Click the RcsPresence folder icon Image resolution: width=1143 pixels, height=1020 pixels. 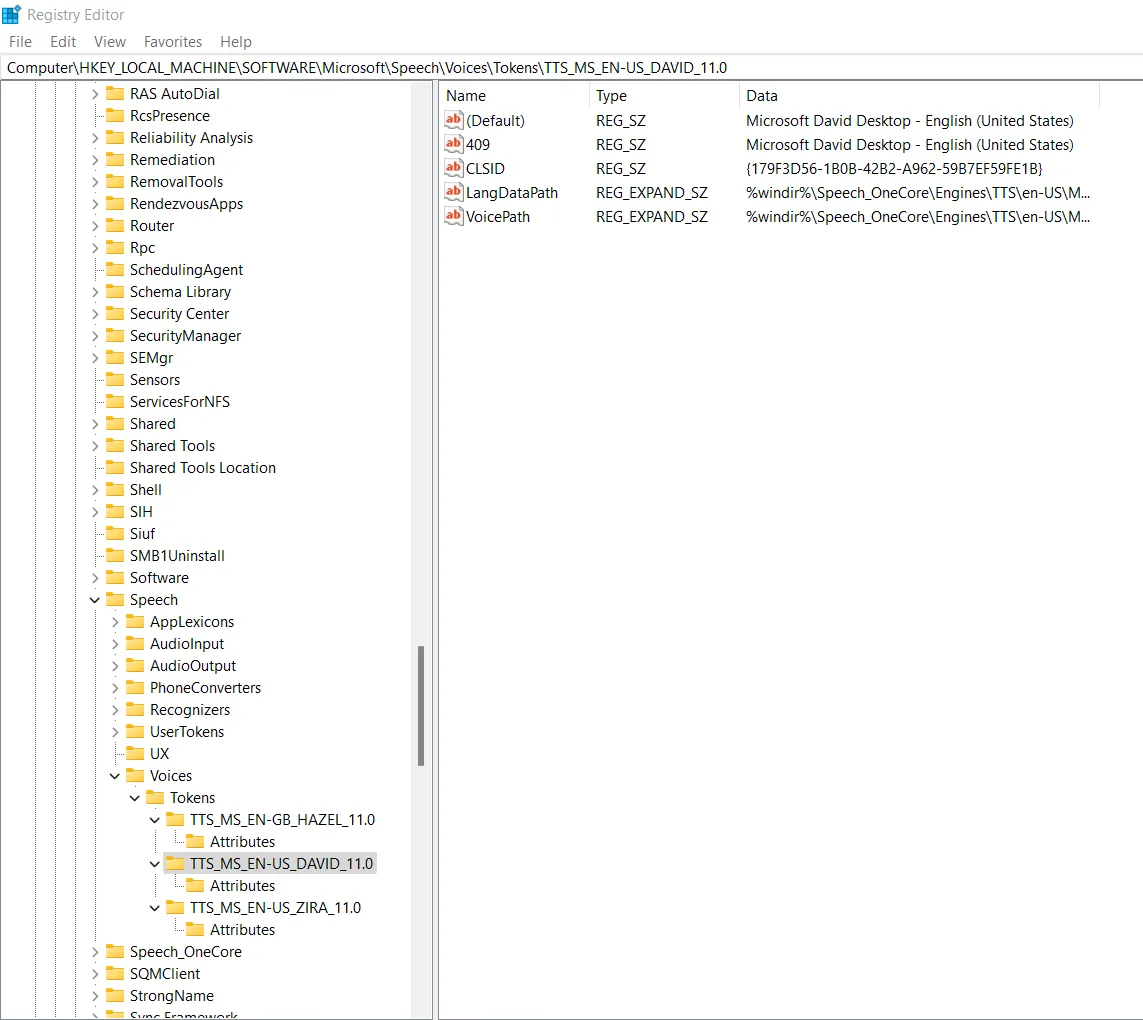tap(115, 115)
